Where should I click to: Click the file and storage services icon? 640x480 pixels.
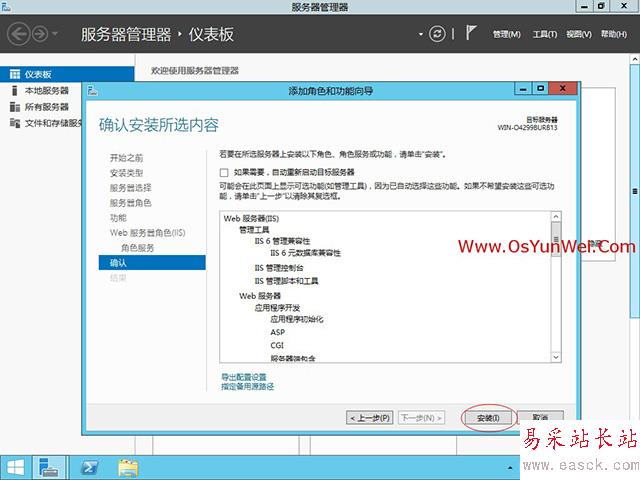click(15, 123)
